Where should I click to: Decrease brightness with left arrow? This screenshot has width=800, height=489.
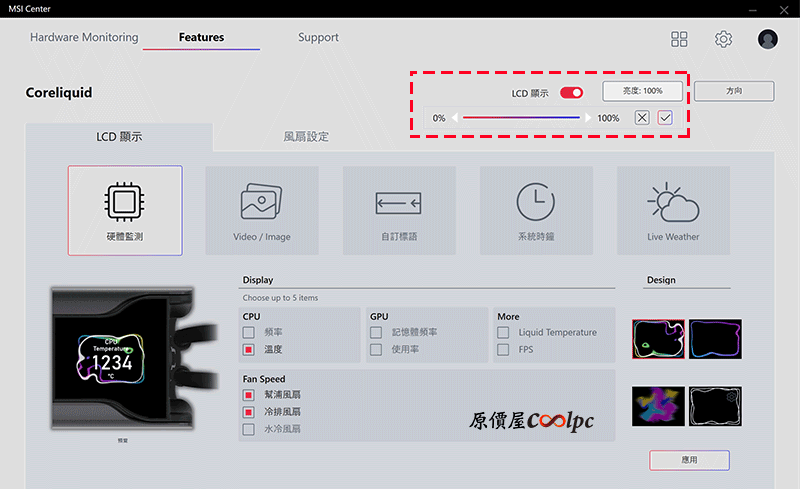(x=455, y=118)
